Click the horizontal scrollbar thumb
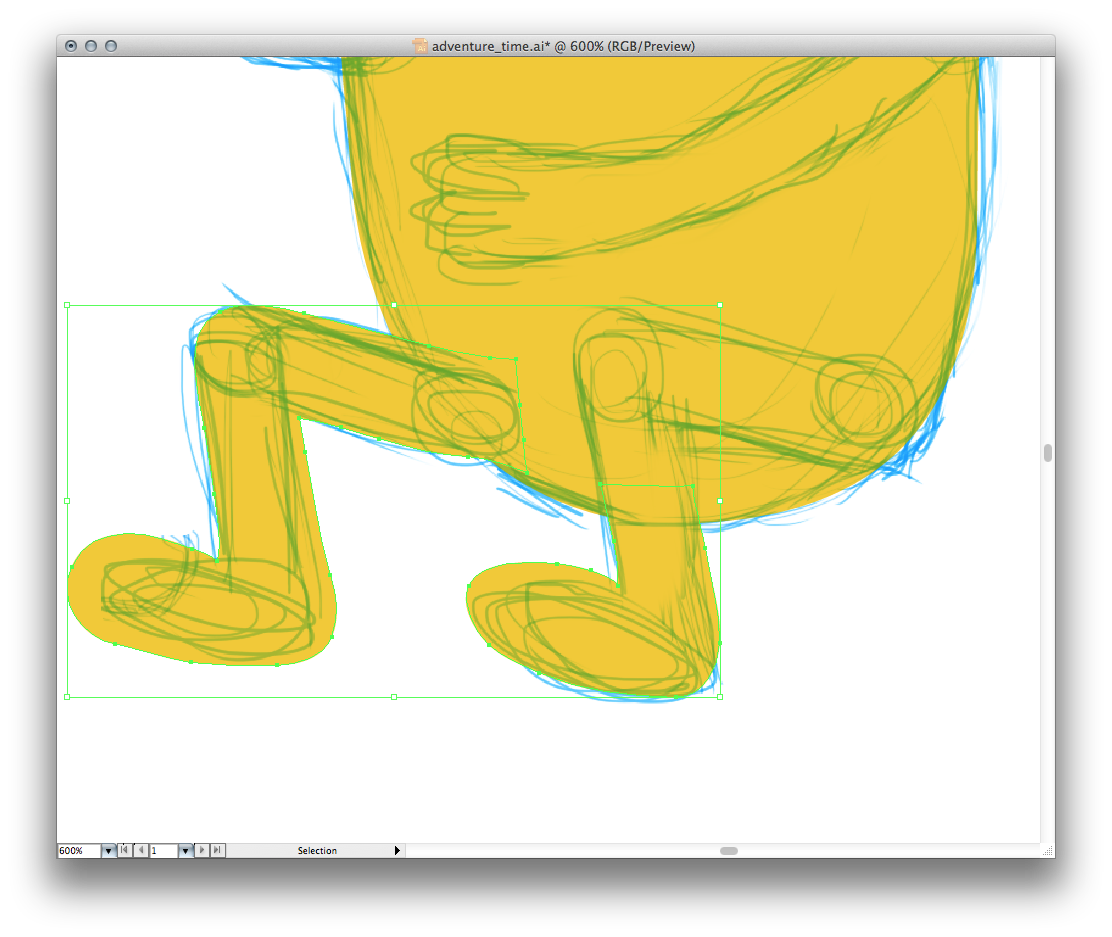Viewport: 1112px width, 937px height. [729, 851]
